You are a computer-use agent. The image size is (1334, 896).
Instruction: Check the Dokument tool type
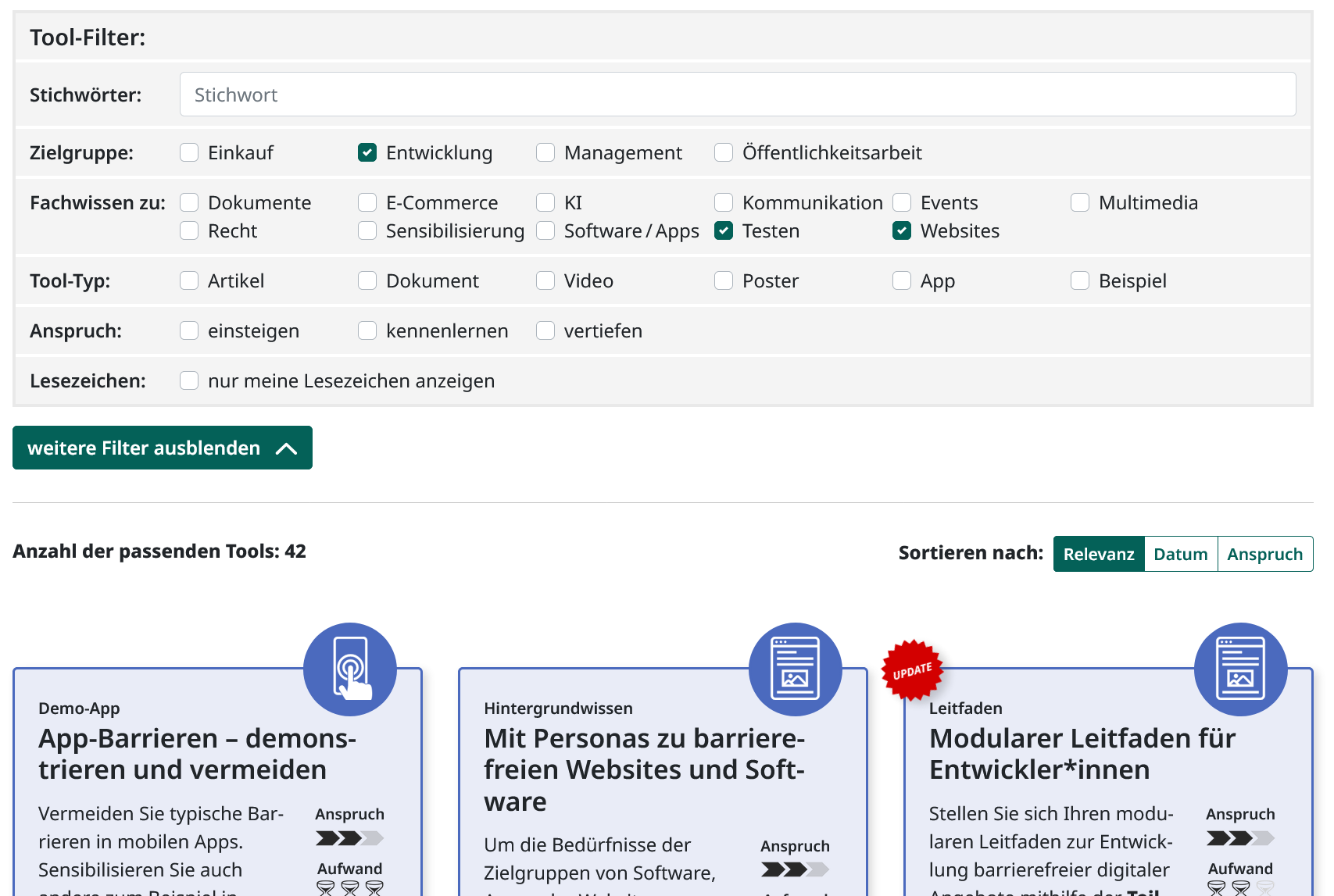(x=367, y=280)
